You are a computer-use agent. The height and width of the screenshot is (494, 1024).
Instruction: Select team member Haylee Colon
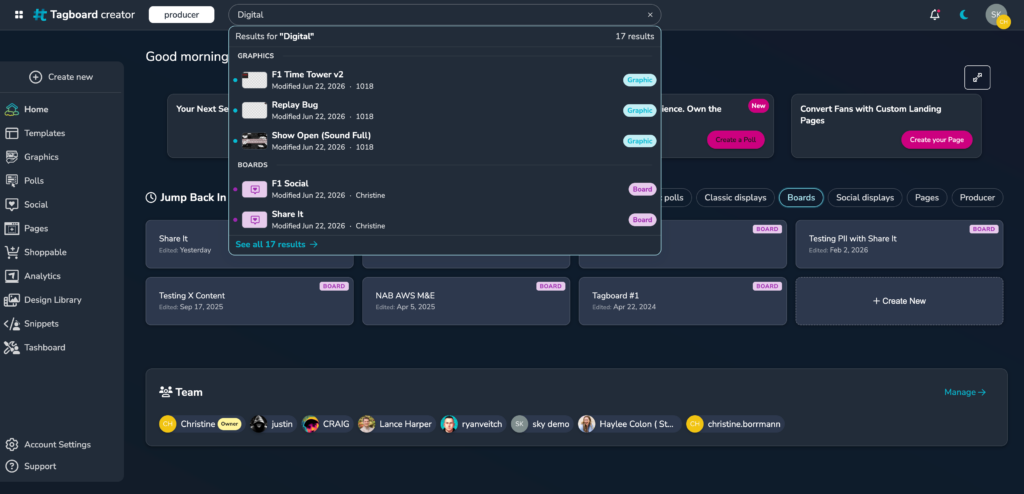[630, 424]
